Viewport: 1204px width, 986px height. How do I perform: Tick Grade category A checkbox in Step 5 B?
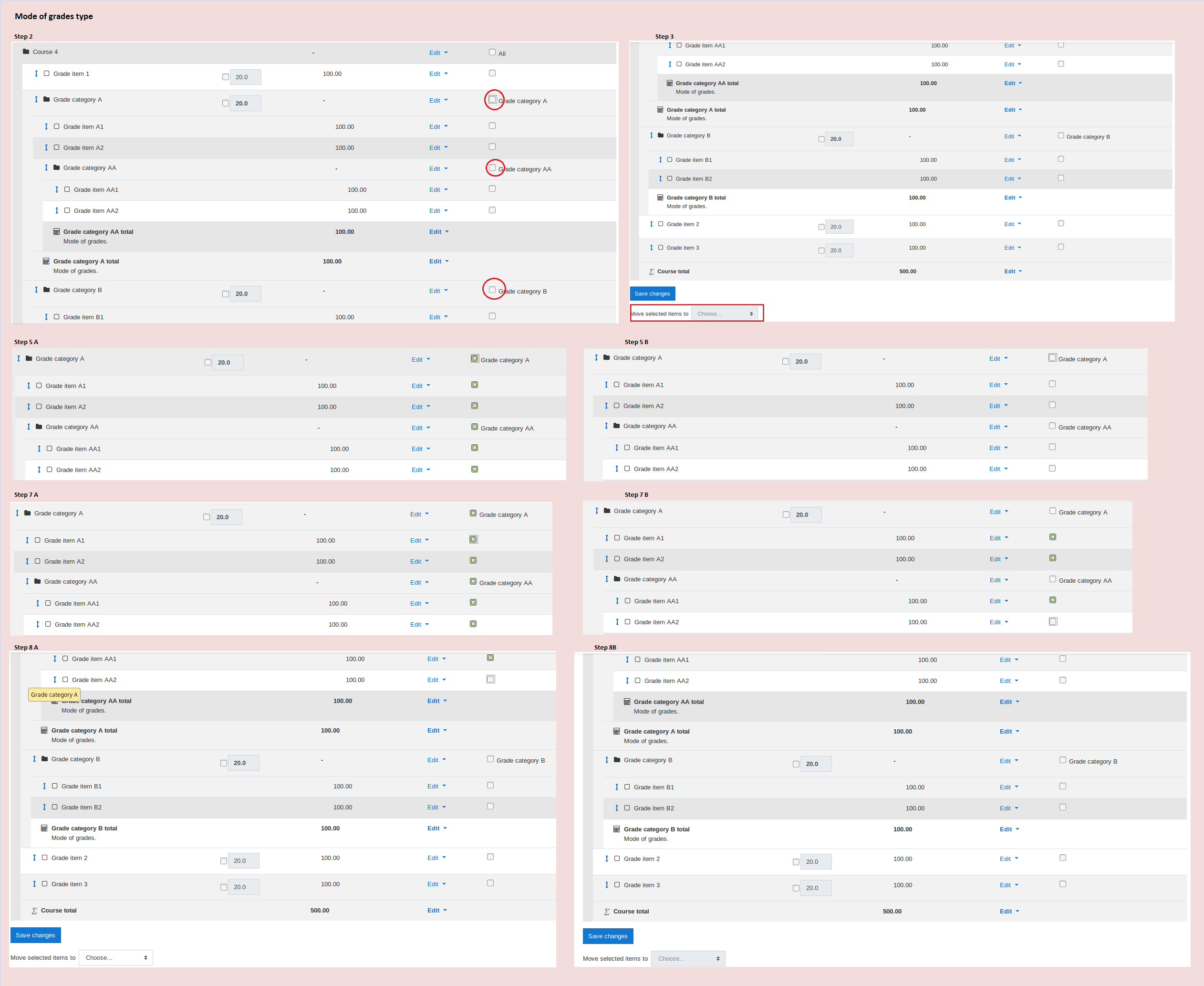click(1052, 357)
